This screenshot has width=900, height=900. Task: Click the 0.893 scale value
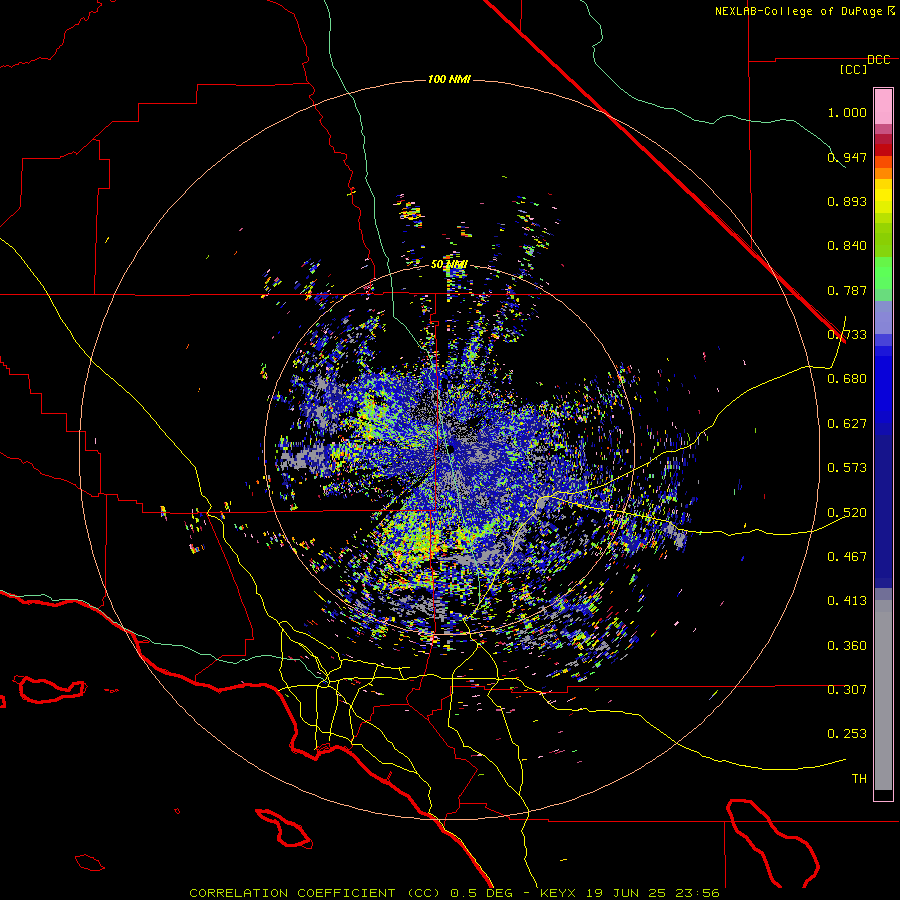tap(847, 201)
